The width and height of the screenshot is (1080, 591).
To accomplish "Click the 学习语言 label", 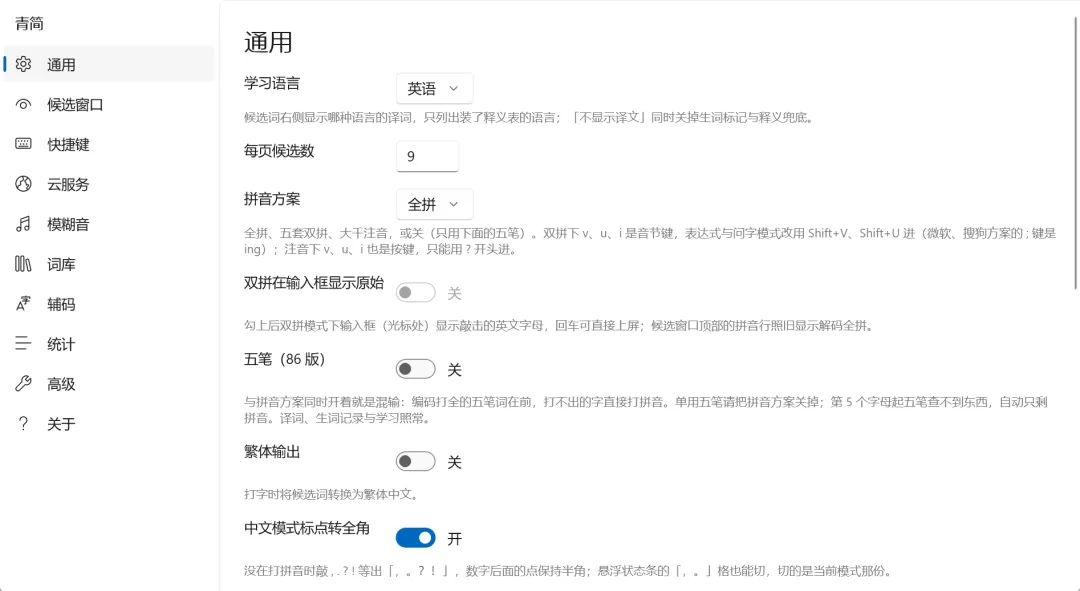I will 272,83.
